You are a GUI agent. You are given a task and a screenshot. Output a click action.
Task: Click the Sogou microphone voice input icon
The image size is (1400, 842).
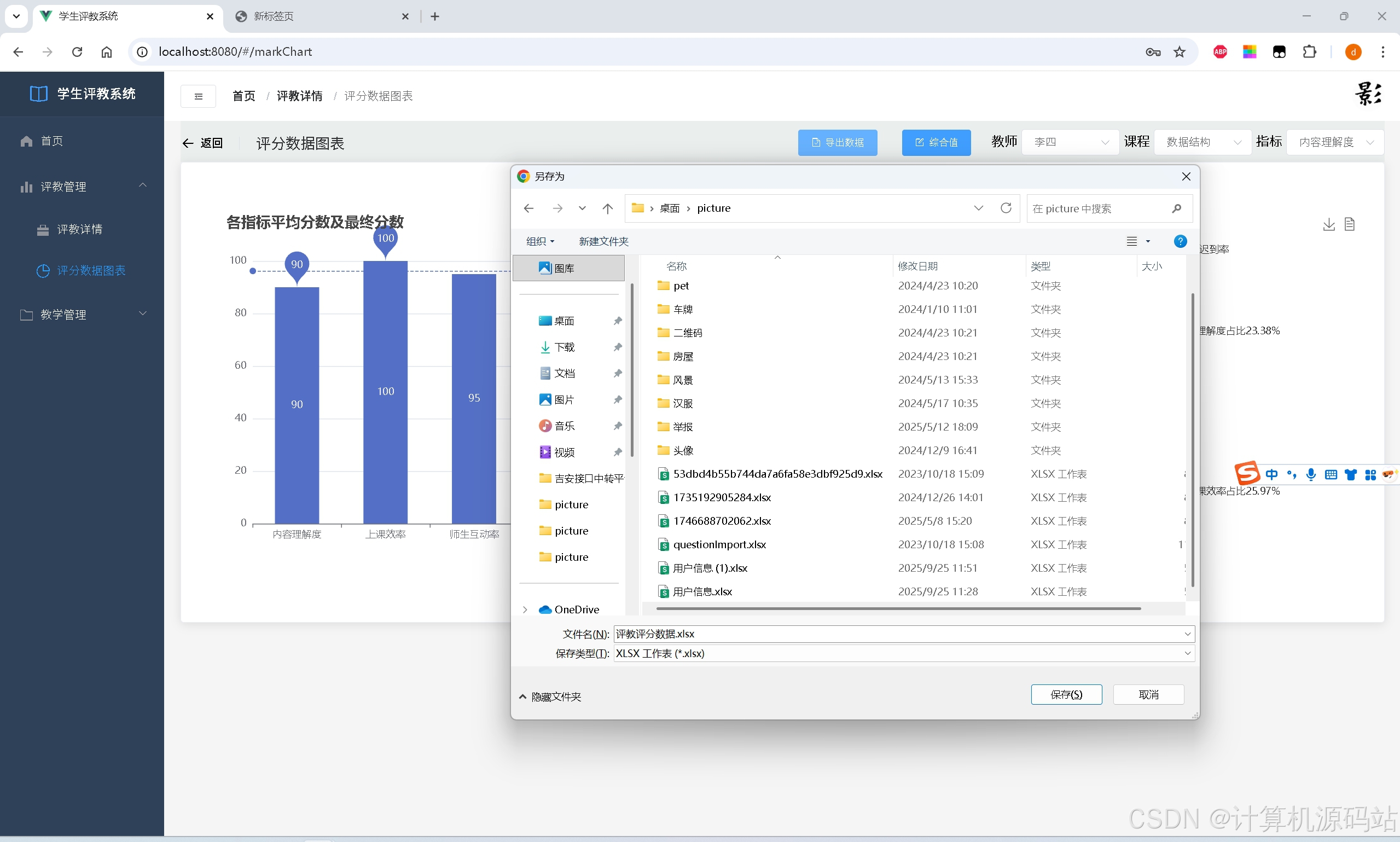(1311, 474)
